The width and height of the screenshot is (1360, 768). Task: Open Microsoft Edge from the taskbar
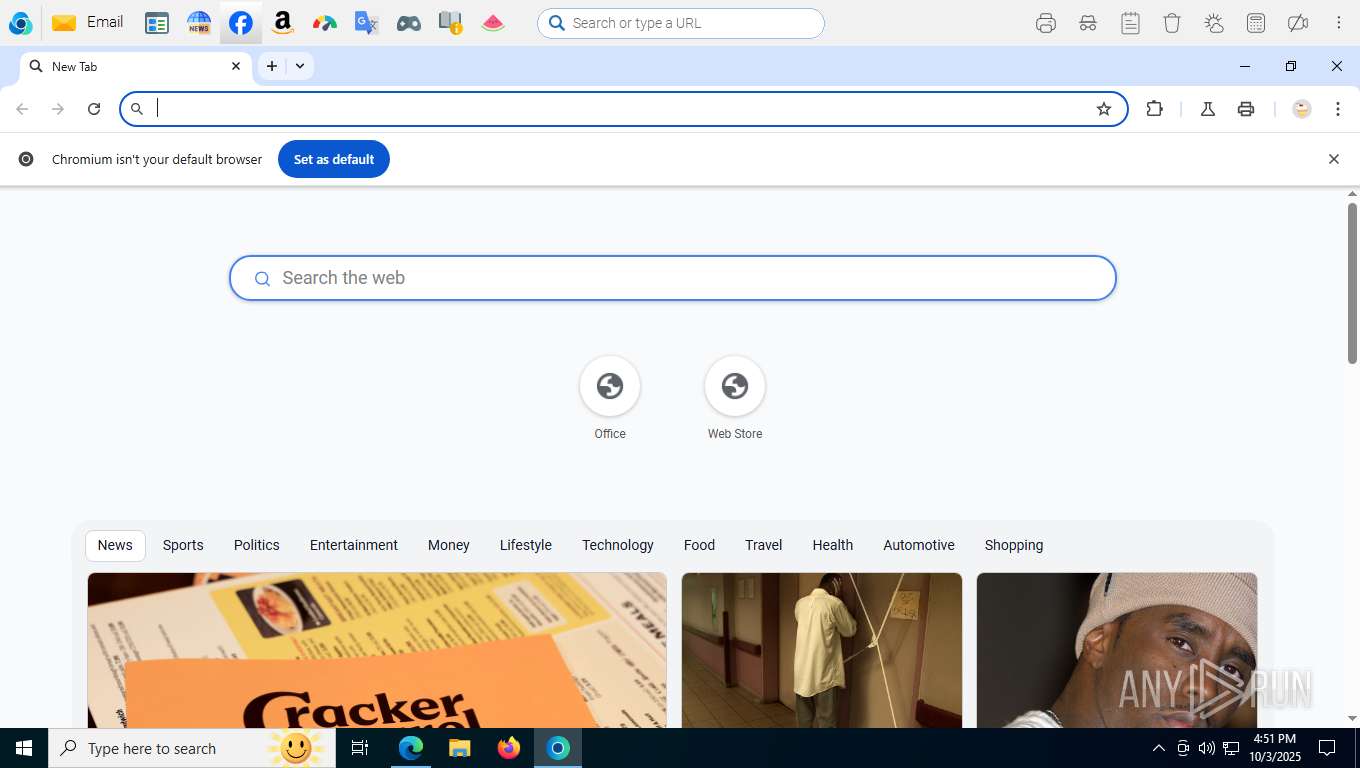[411, 748]
